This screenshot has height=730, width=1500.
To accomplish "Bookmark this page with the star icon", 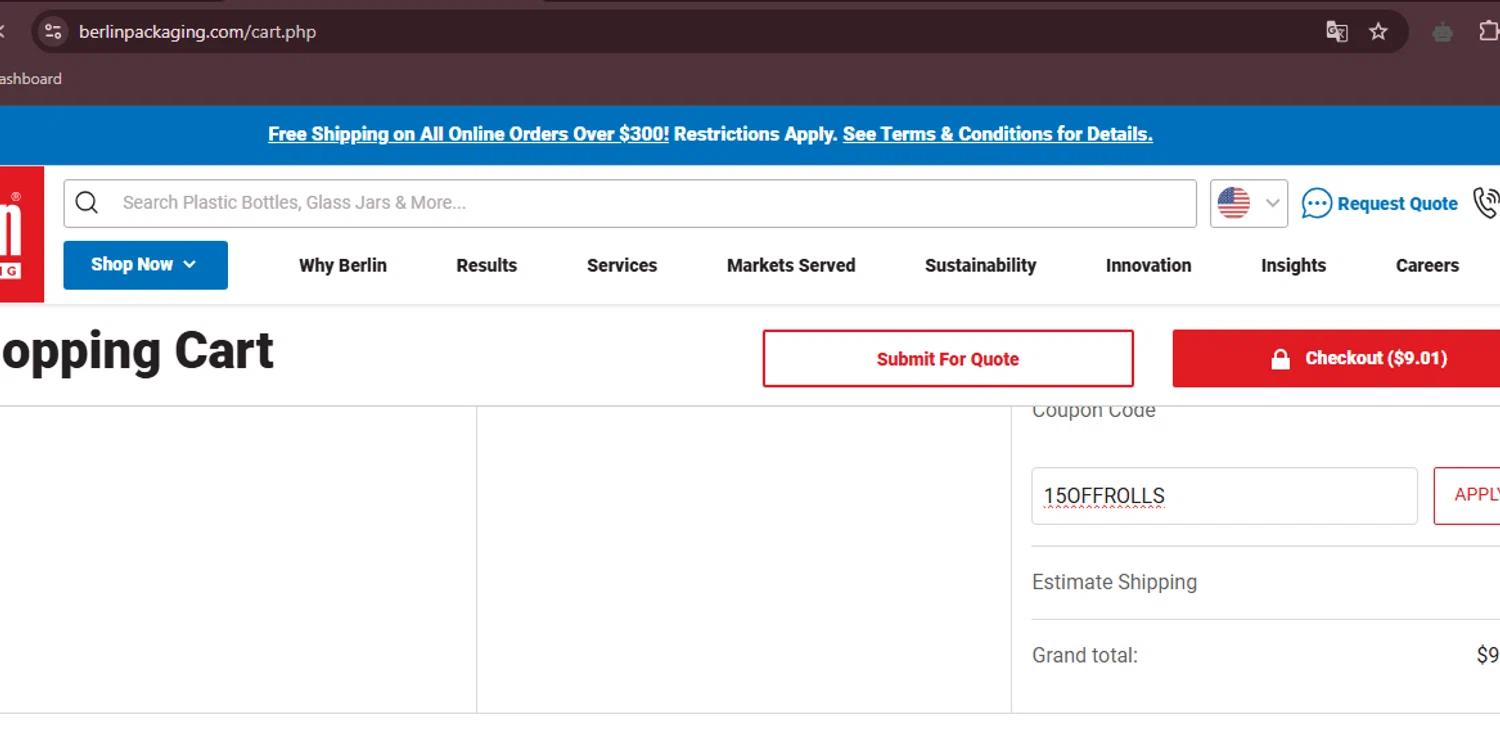I will (1378, 31).
